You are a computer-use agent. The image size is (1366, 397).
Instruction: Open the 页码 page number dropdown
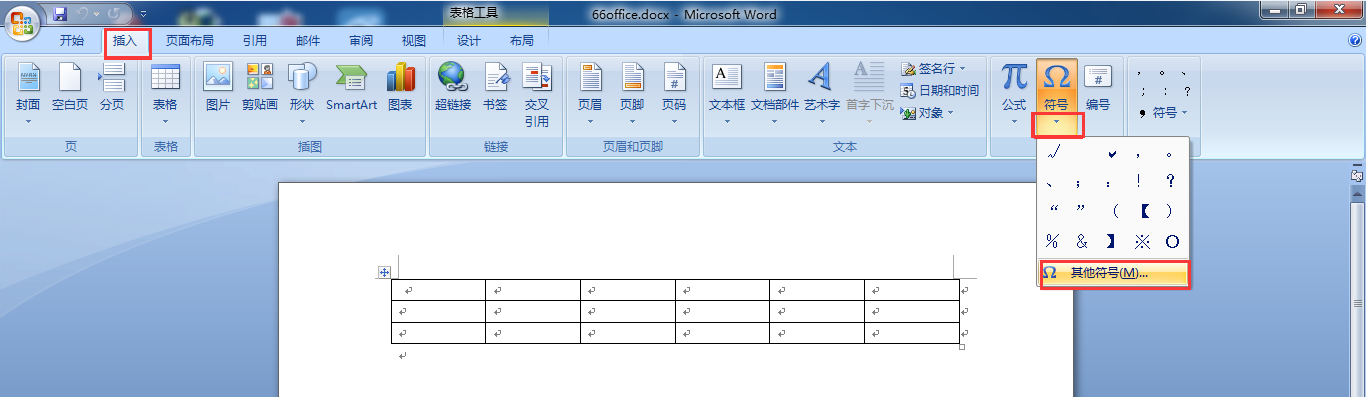[x=674, y=93]
